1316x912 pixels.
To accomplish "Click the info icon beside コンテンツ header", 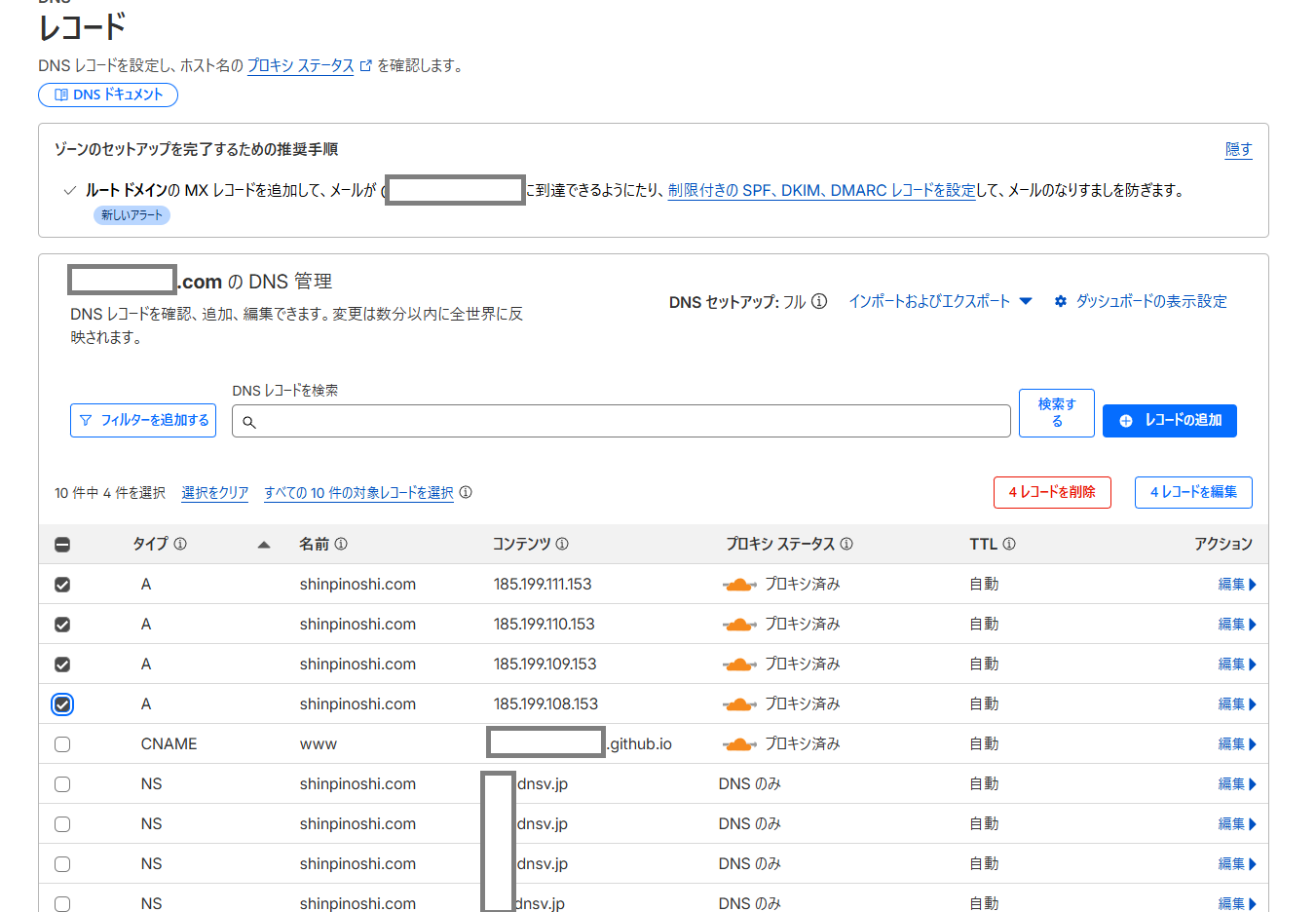I will tap(562, 544).
